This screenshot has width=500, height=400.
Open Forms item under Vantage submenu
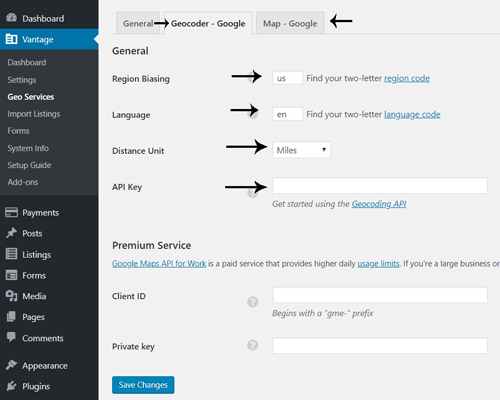pos(18,131)
